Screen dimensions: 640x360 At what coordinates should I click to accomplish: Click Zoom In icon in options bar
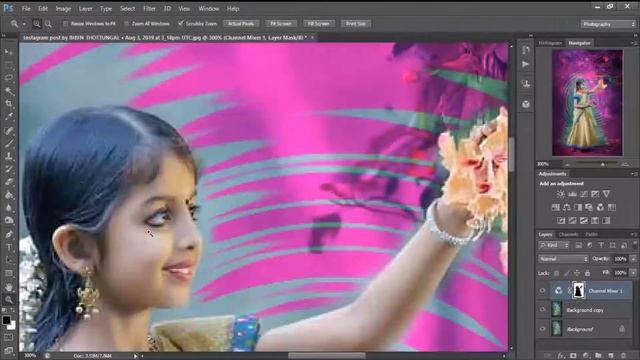[x=37, y=24]
